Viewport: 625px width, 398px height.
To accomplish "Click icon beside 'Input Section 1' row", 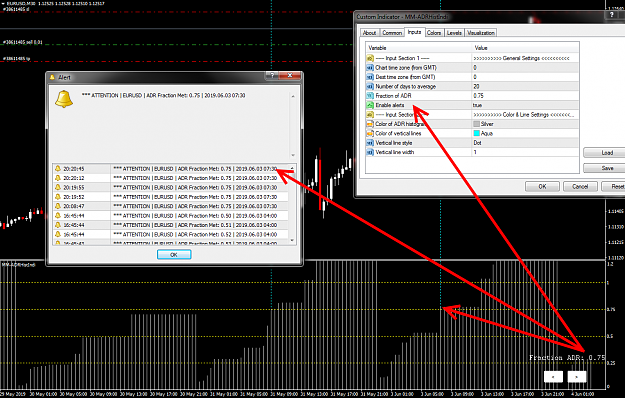I will point(370,58).
